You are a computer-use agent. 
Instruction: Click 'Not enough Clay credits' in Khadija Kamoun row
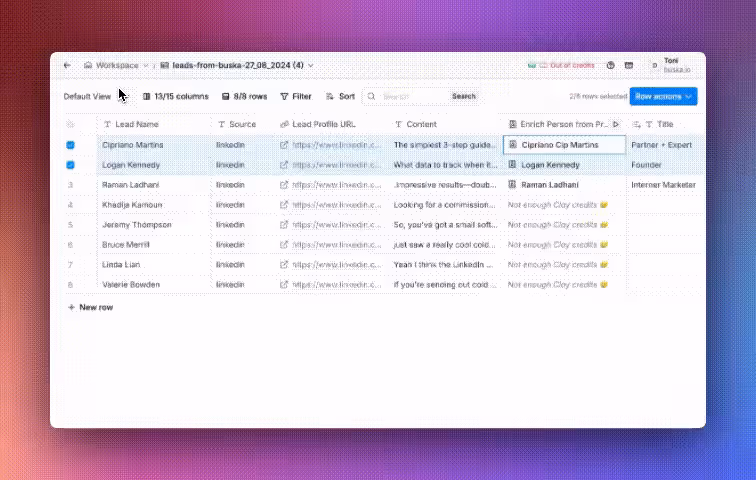coord(557,205)
